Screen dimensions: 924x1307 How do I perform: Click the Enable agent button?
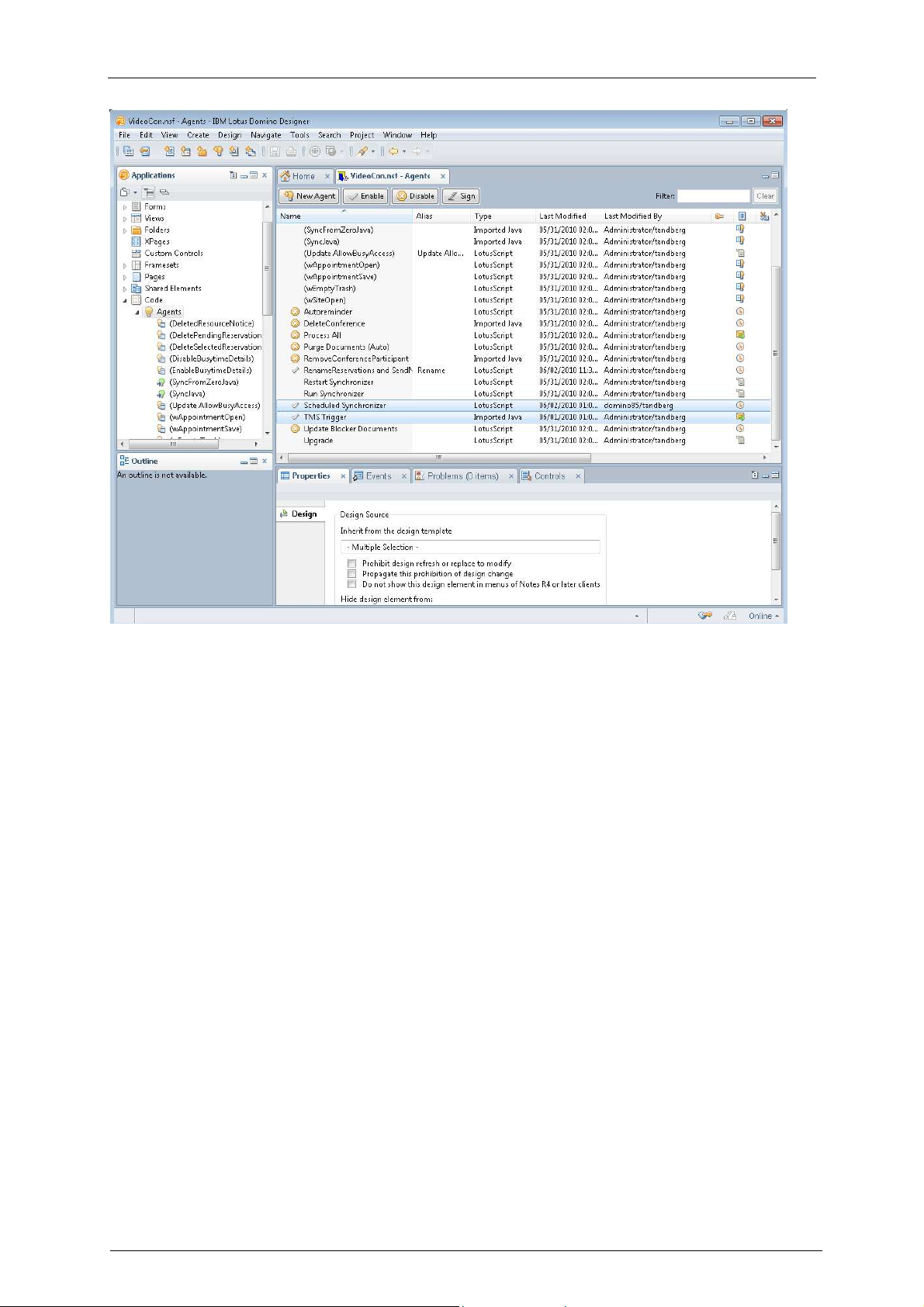365,196
